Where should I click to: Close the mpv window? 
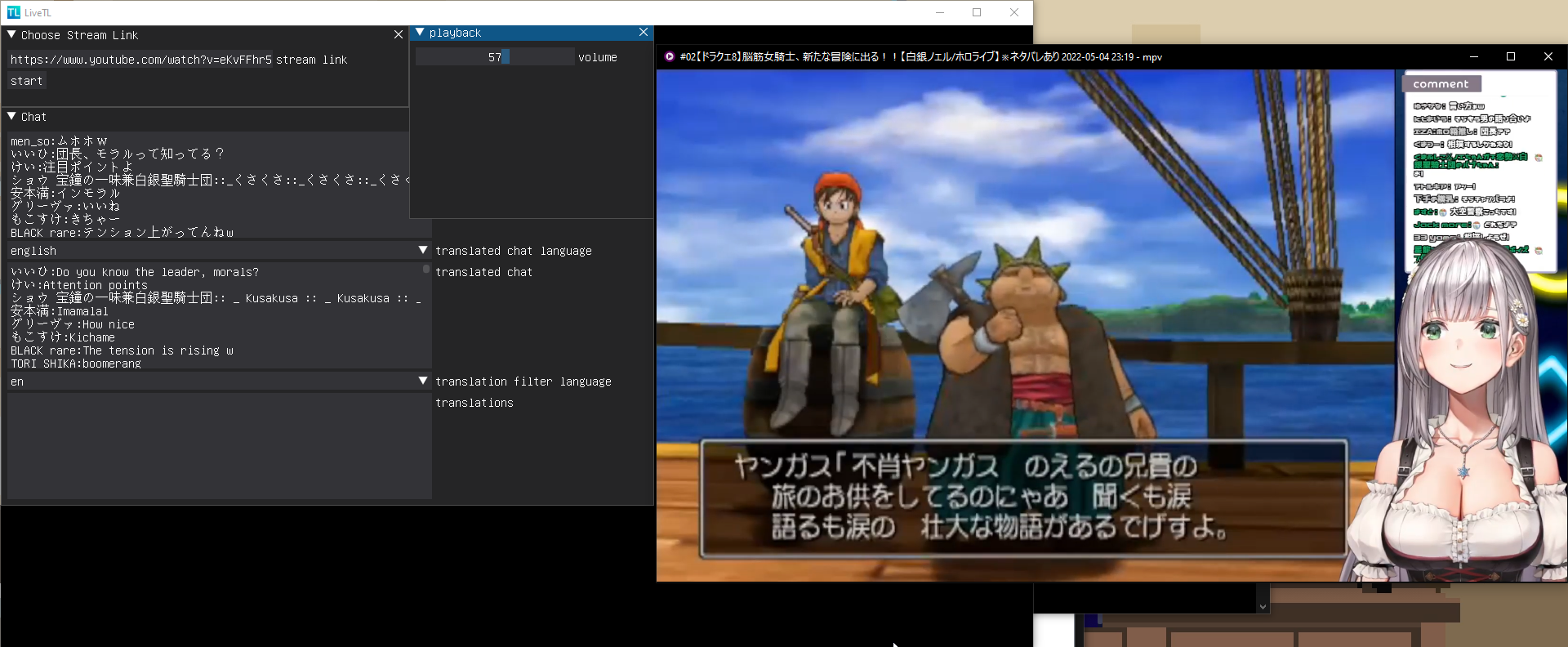pos(1548,57)
